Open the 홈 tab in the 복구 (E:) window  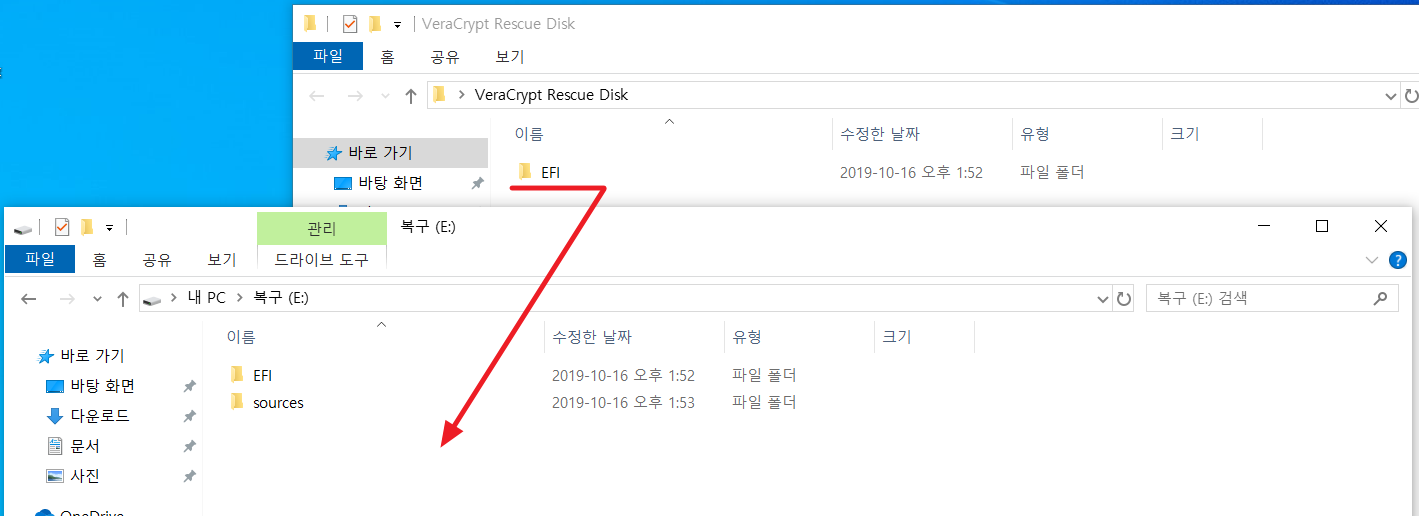point(99,260)
